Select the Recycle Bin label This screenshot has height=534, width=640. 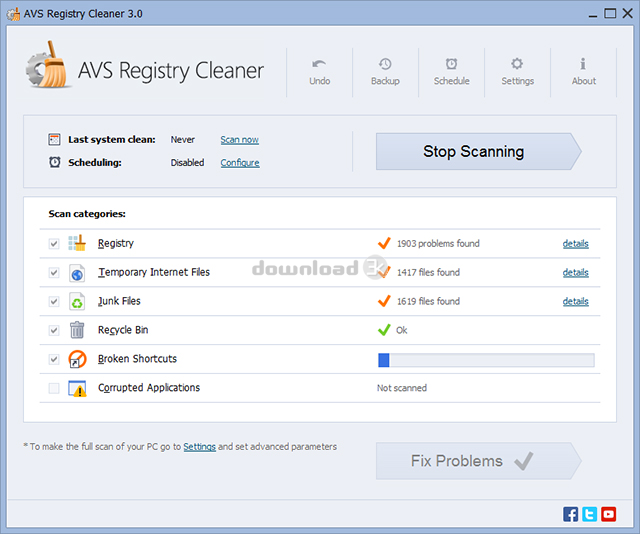(123, 330)
